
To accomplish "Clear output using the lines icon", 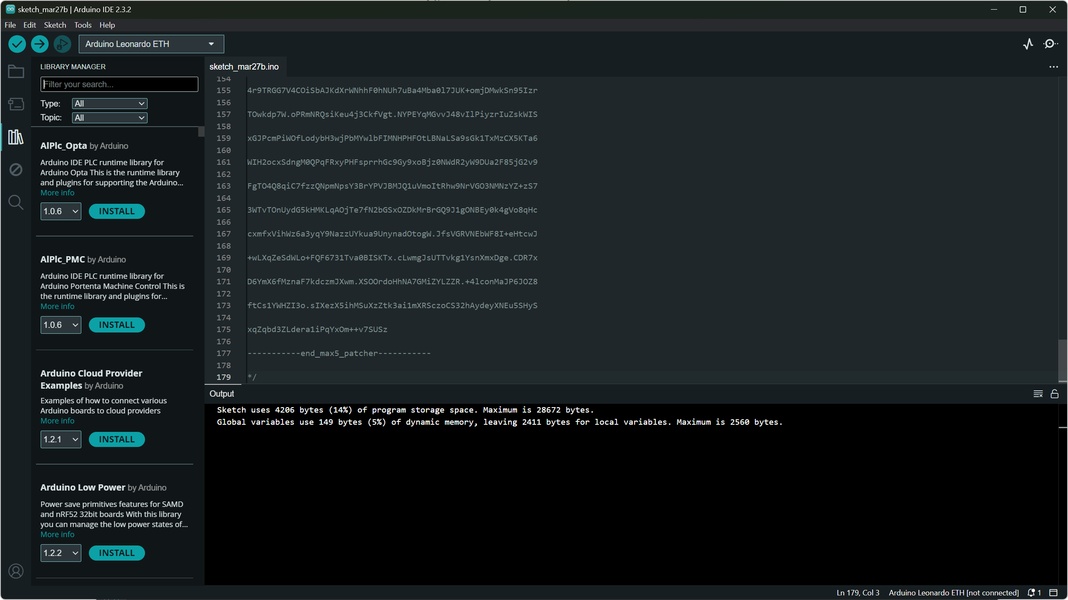I will pyautogui.click(x=1038, y=394).
